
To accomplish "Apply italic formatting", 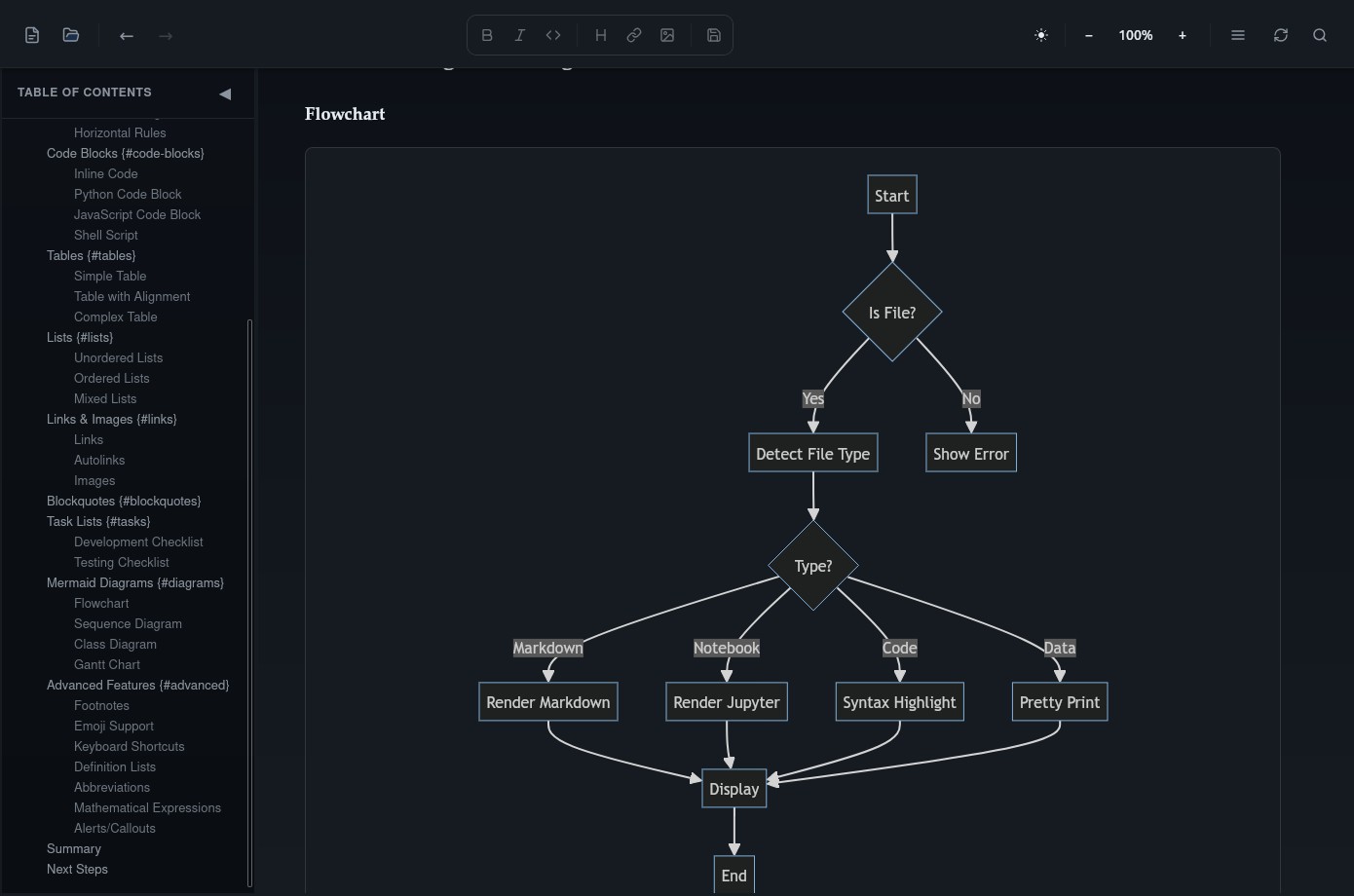I will point(520,35).
